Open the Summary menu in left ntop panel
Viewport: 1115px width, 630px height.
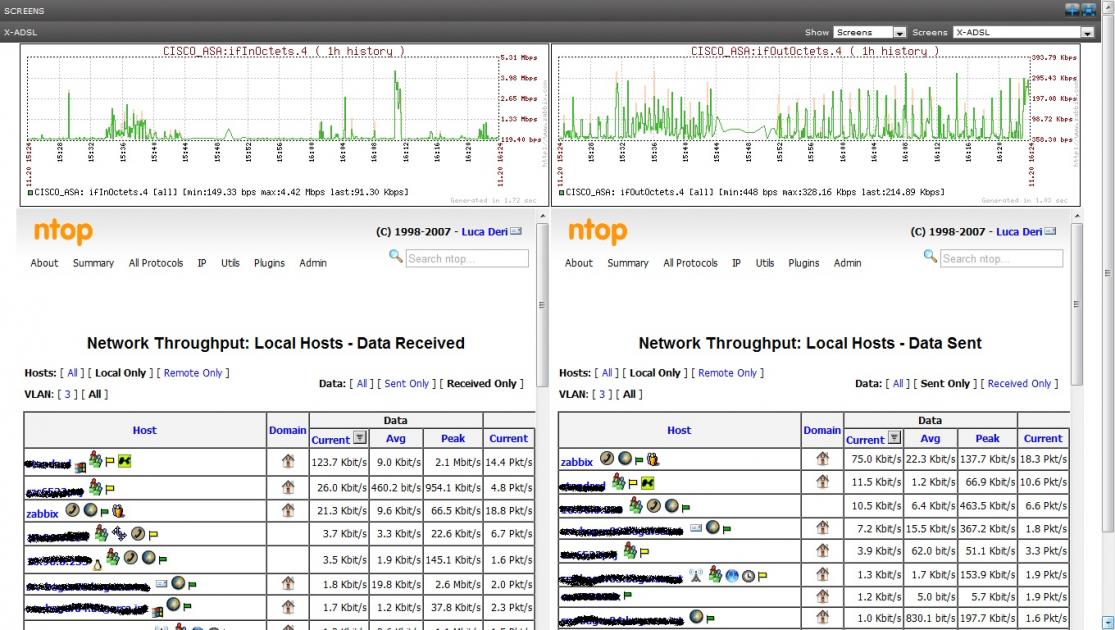(93, 263)
